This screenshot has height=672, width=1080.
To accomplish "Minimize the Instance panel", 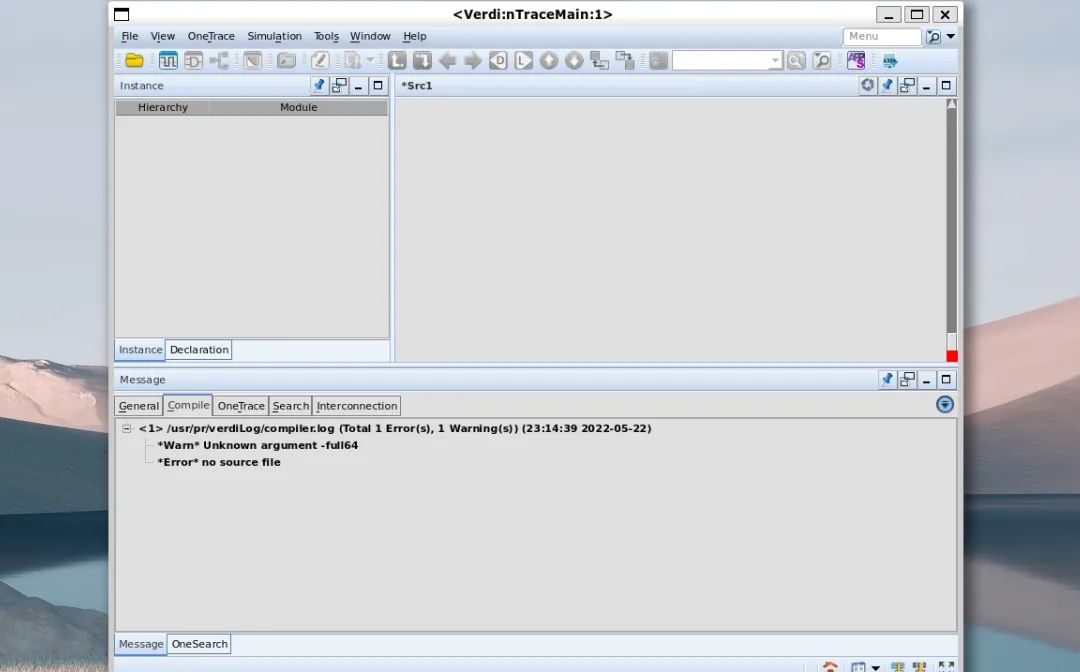I will pos(358,85).
